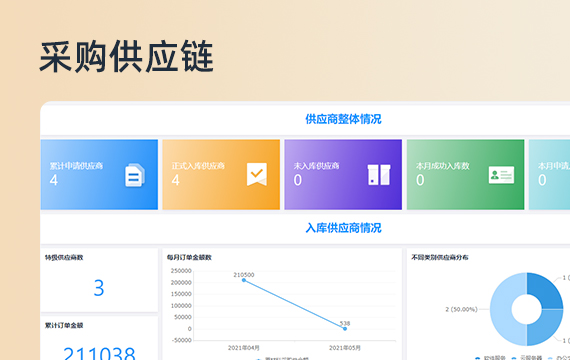Click the -50000 y-axis label

coord(180,340)
